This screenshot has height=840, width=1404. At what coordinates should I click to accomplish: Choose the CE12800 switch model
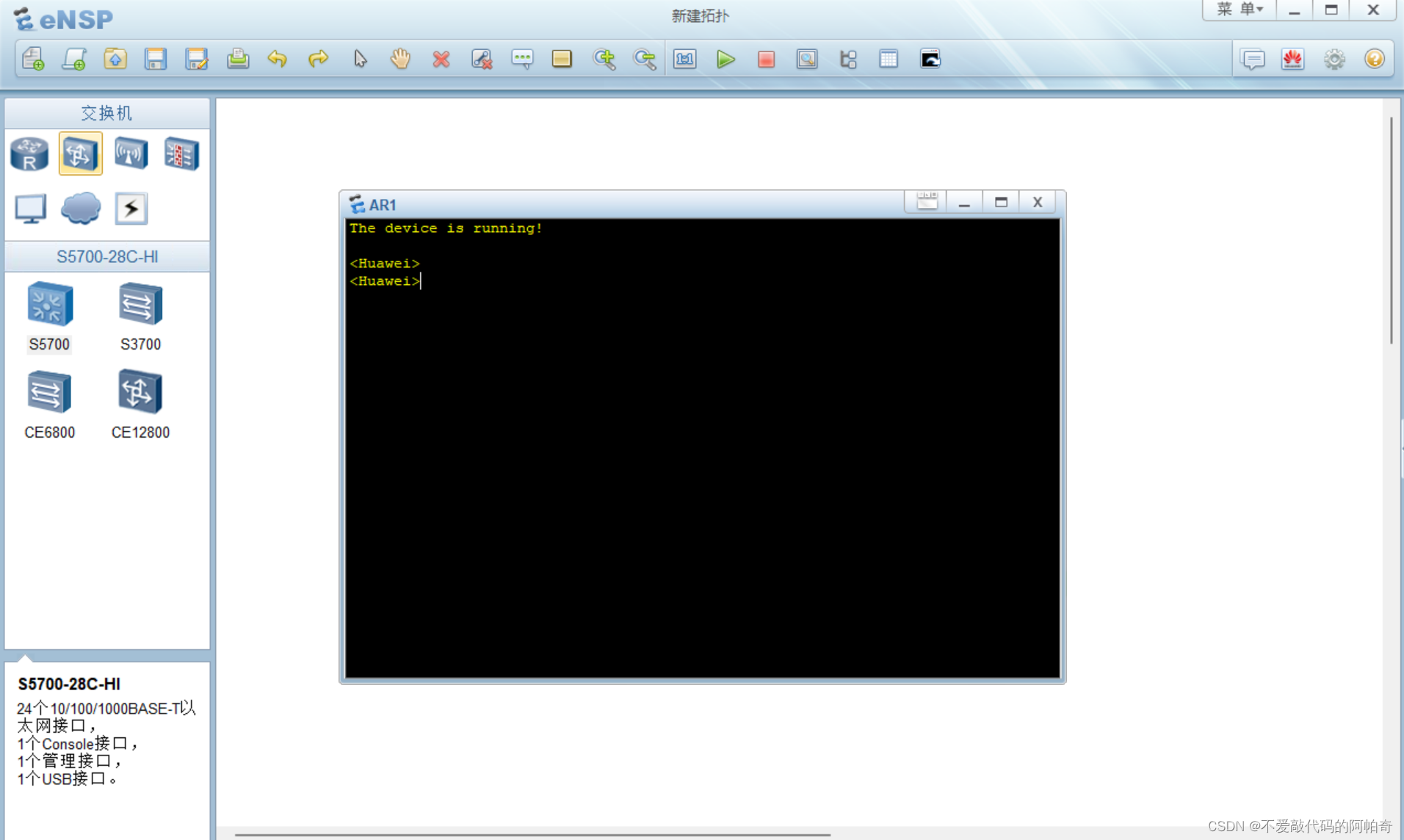[x=140, y=405]
